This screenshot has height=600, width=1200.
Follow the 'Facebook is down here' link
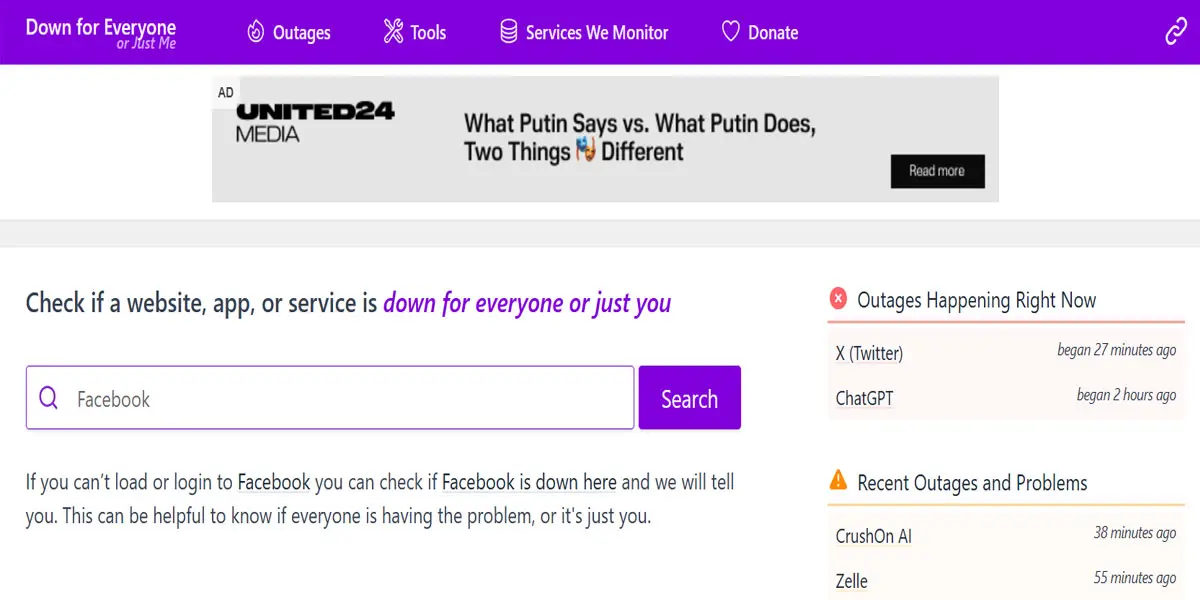(529, 482)
